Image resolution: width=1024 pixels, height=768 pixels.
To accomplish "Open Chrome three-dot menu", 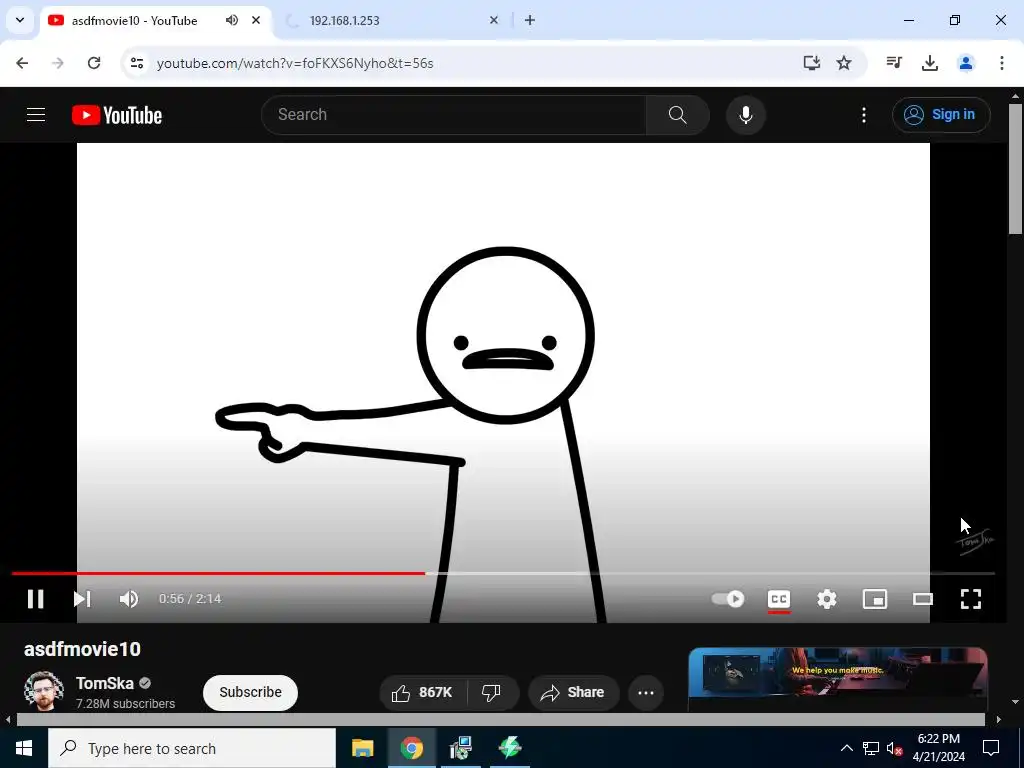I will (x=1002, y=63).
